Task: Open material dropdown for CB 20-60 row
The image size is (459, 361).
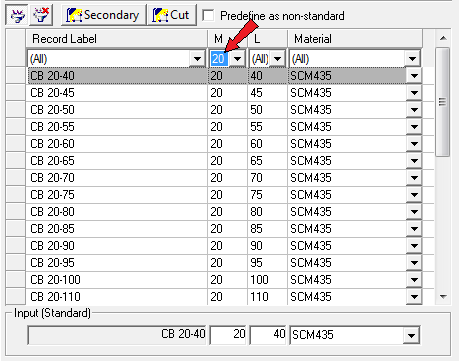Action: 414,144
